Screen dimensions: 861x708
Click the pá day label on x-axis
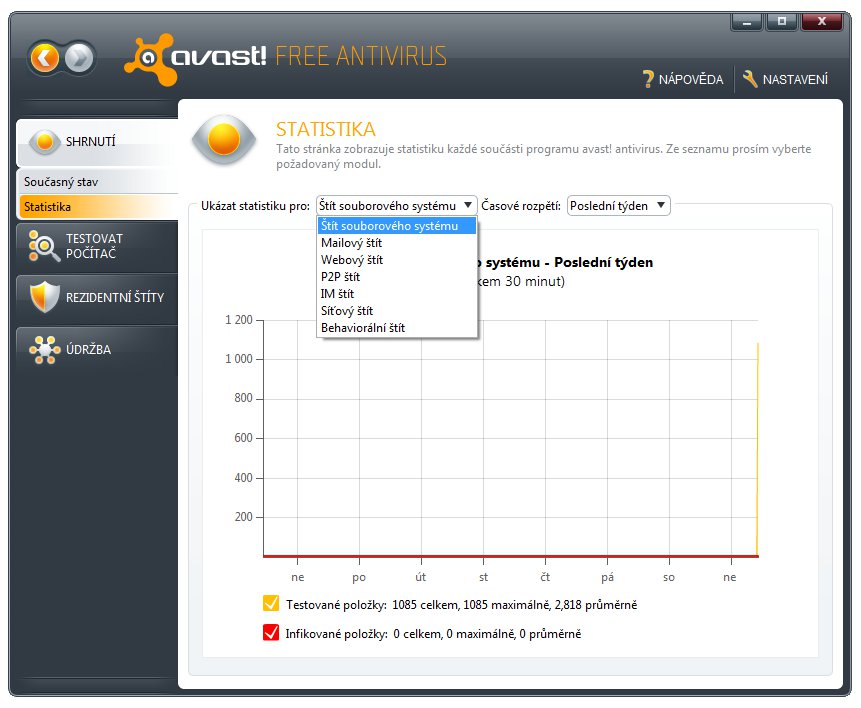click(607, 577)
